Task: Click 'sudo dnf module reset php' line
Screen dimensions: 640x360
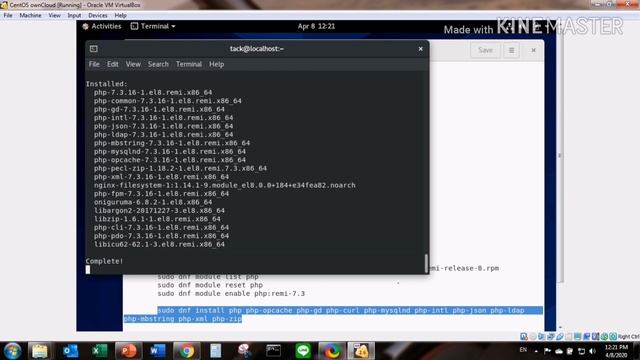Action: pyautogui.click(x=210, y=285)
